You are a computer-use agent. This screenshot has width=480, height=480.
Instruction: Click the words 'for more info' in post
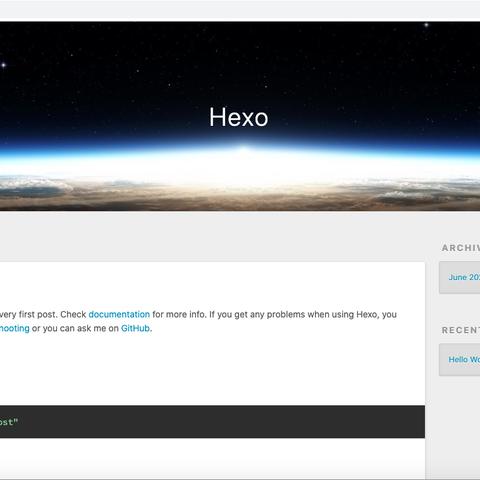178,314
